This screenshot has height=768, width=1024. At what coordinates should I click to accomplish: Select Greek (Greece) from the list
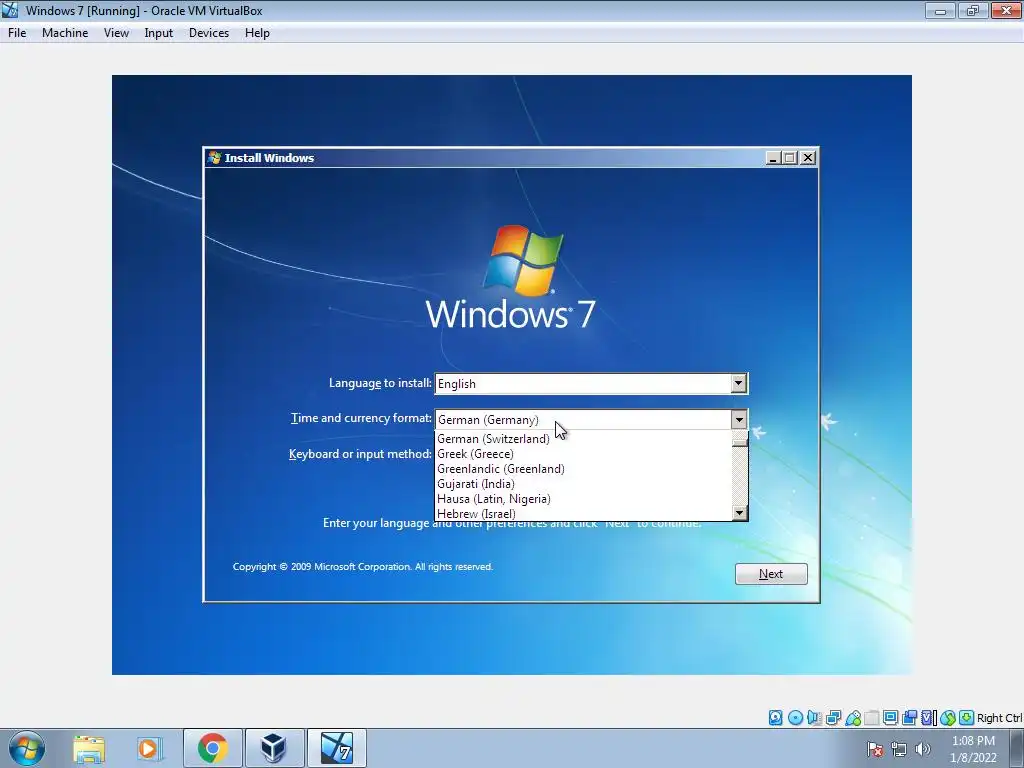(583, 454)
